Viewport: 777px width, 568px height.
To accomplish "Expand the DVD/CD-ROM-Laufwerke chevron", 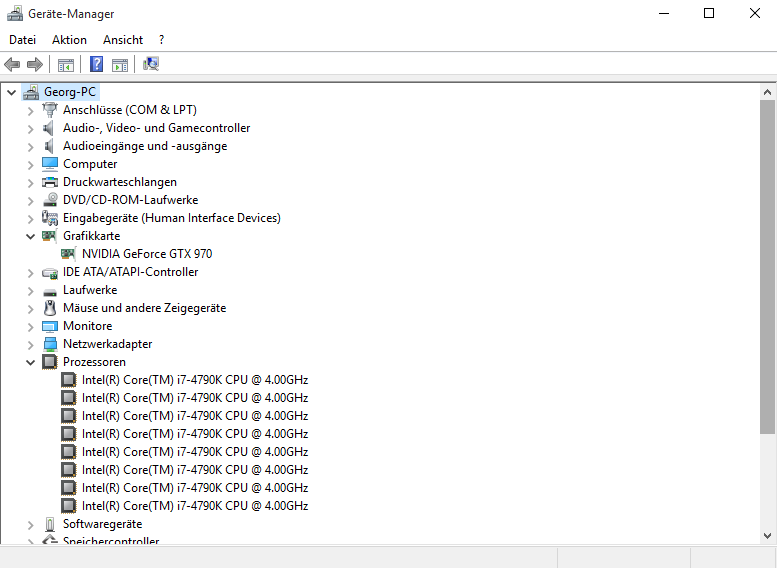I will [30, 201].
